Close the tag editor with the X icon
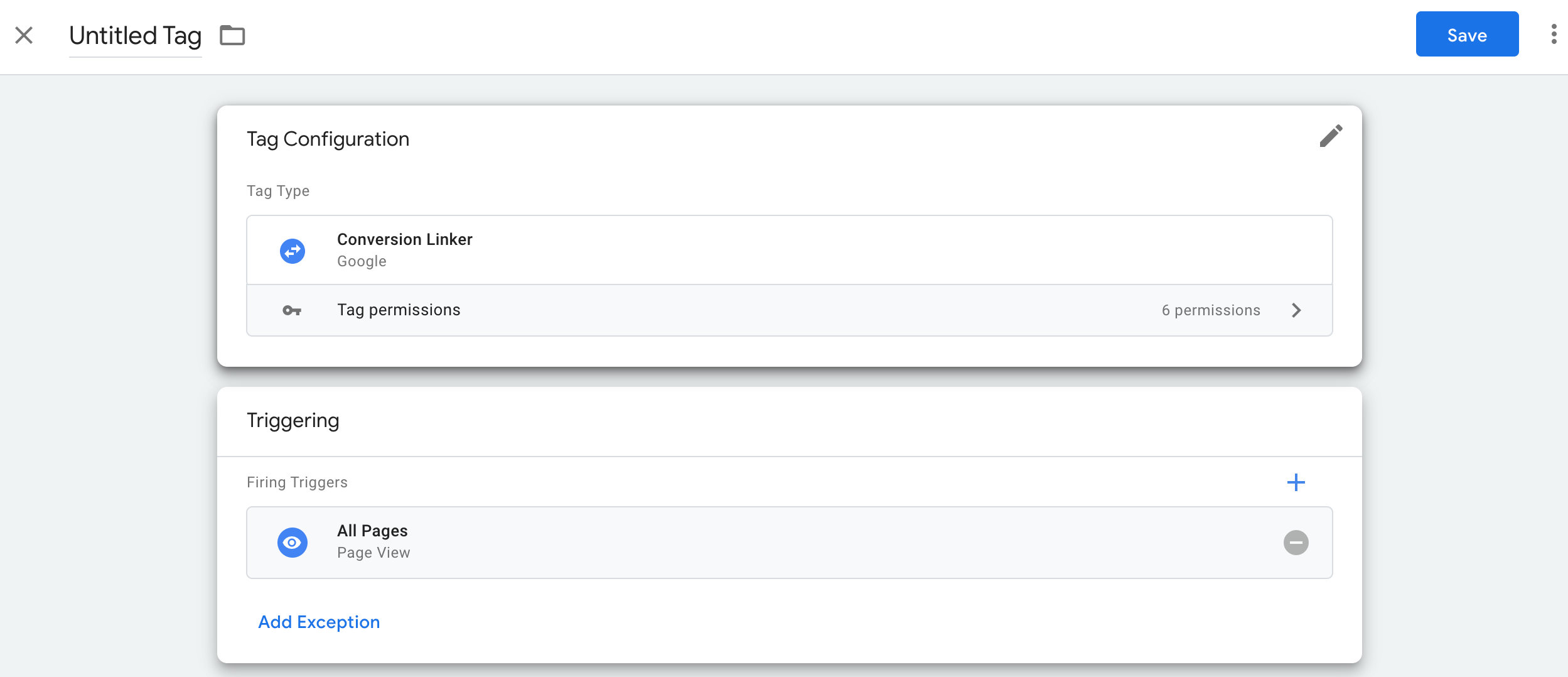This screenshot has width=1568, height=677. pyautogui.click(x=24, y=35)
